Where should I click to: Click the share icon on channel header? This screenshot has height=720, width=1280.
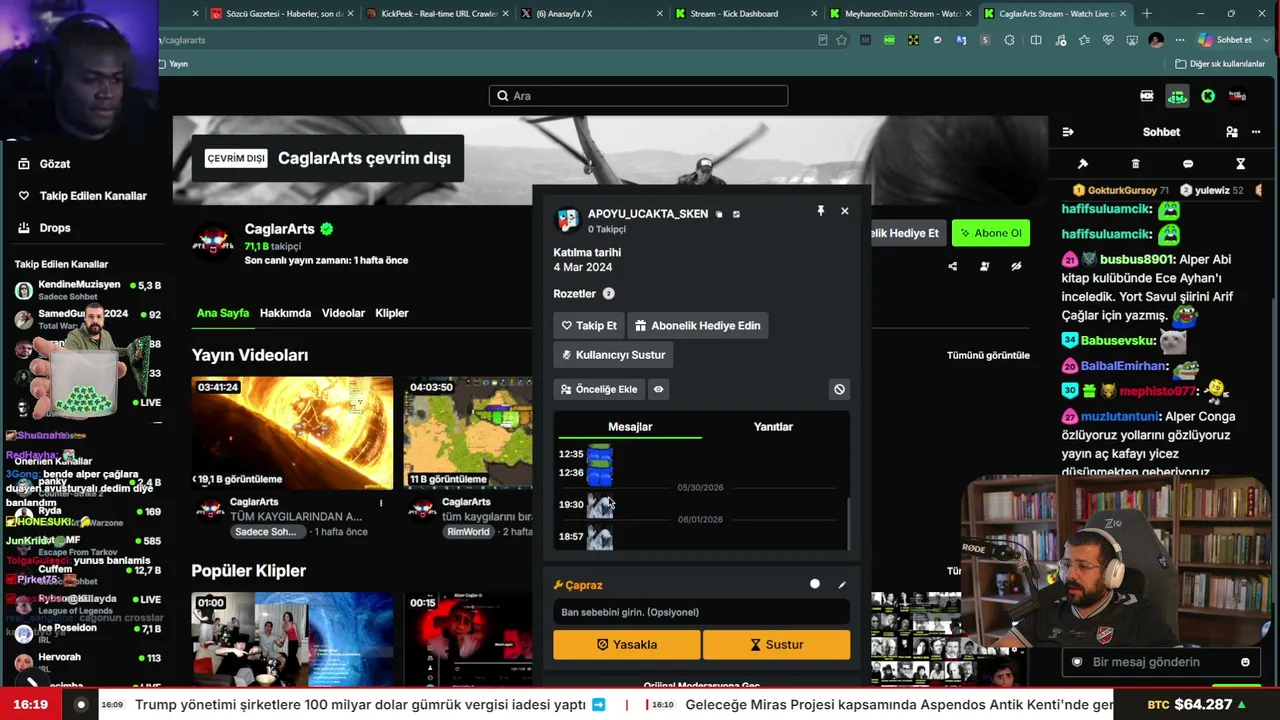pyautogui.click(x=952, y=266)
